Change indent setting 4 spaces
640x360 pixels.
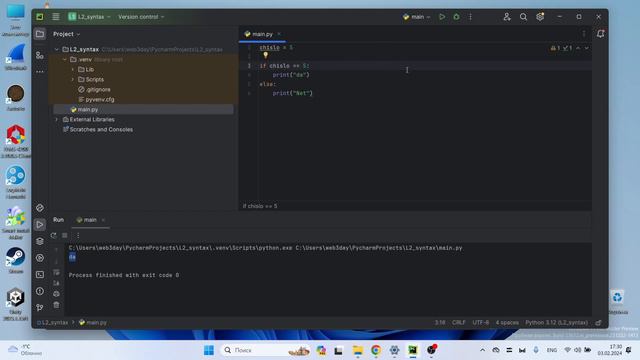[x=507, y=322]
